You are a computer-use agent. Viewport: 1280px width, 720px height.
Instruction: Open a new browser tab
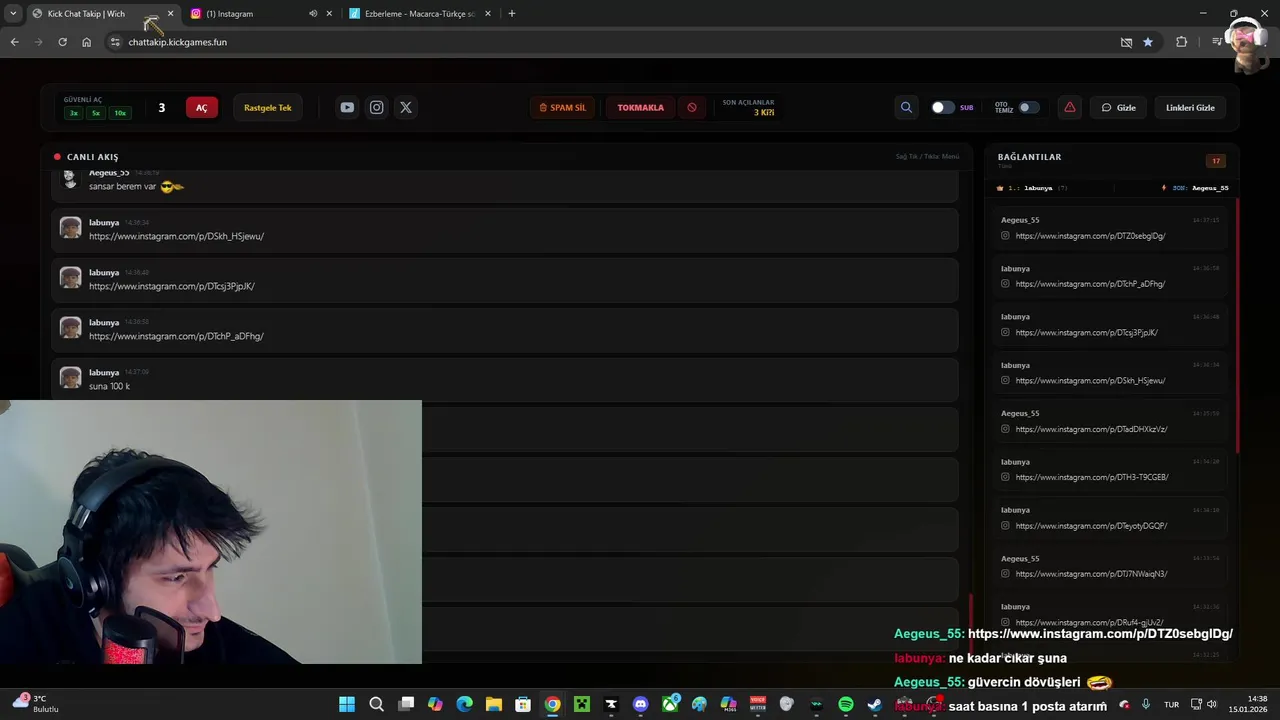tap(511, 14)
